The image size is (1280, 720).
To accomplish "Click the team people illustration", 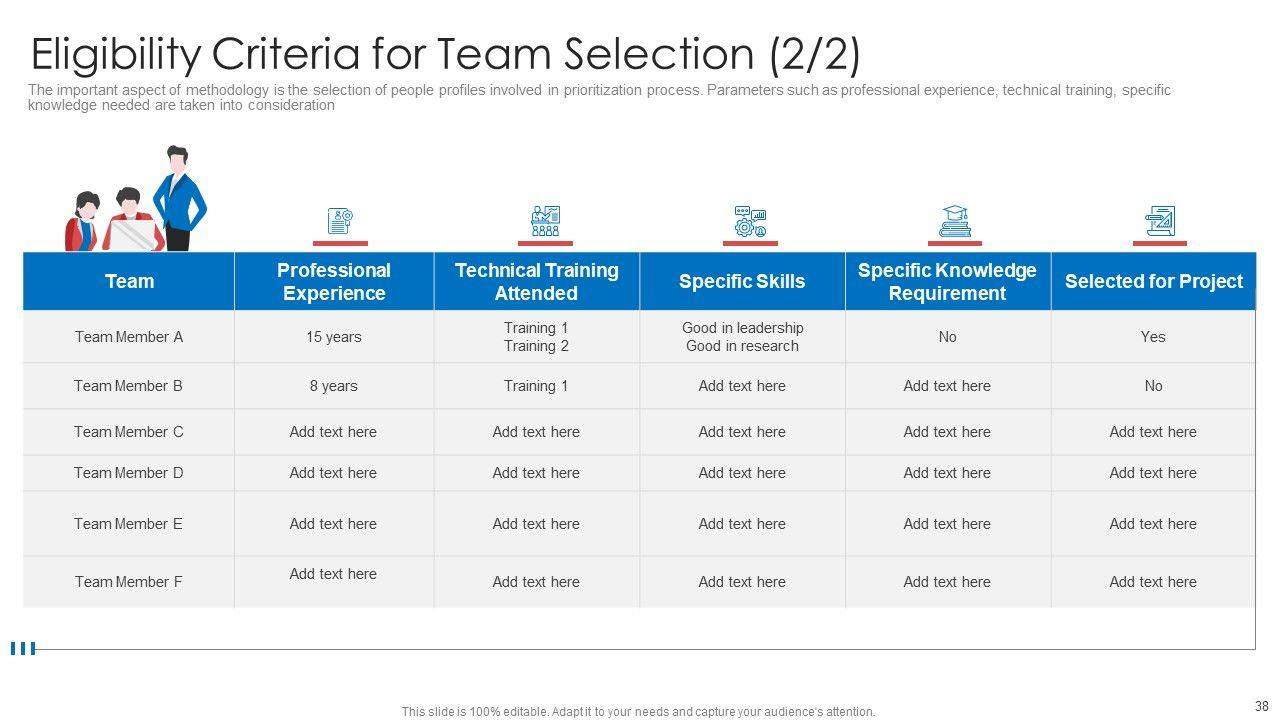I will click(136, 200).
